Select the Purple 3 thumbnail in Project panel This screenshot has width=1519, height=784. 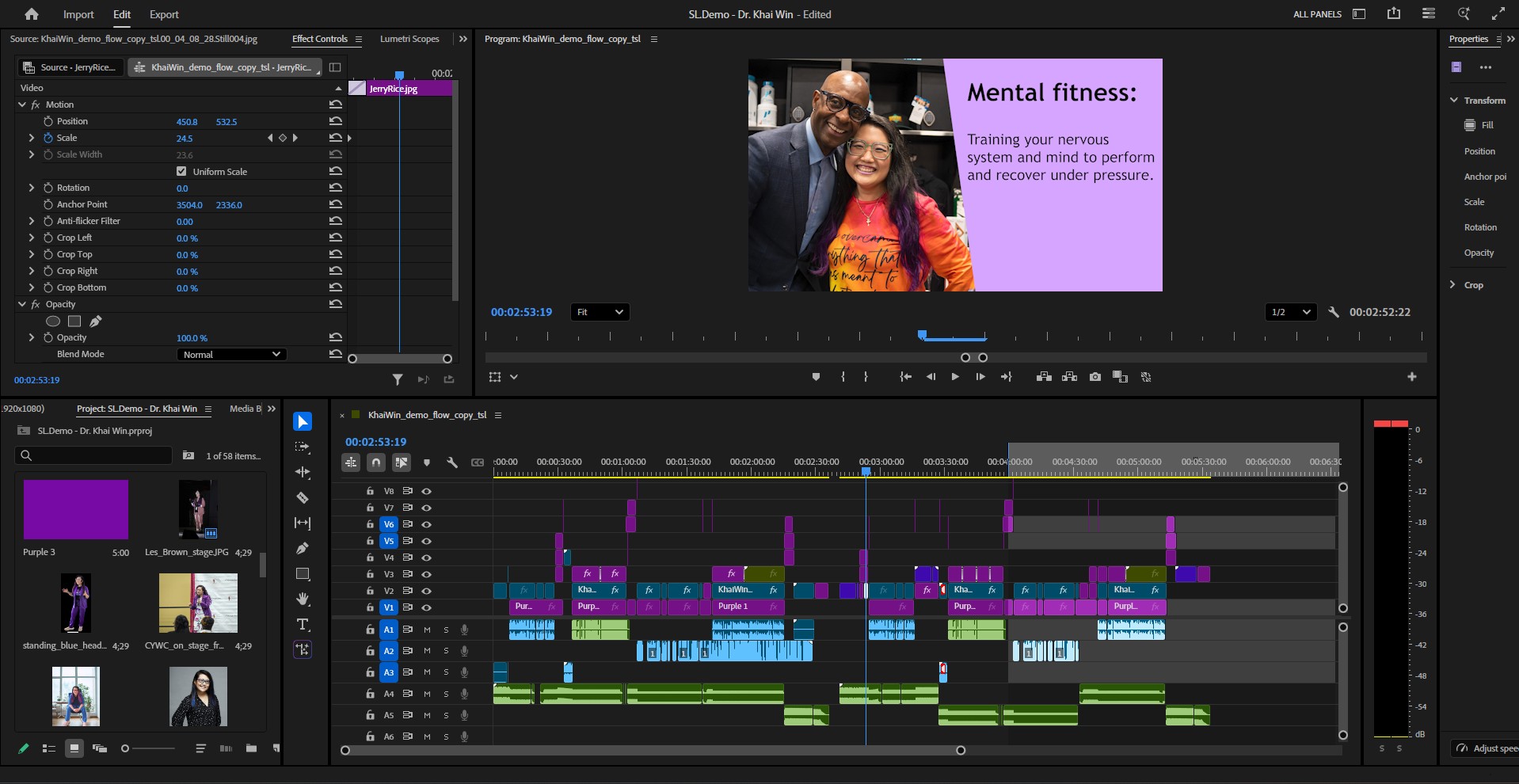coord(75,509)
